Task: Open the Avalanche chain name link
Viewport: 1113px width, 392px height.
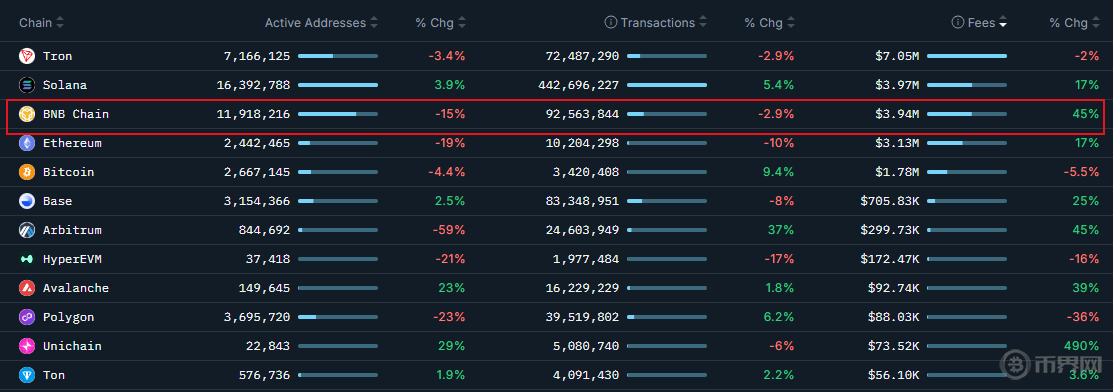Action: [x=76, y=288]
